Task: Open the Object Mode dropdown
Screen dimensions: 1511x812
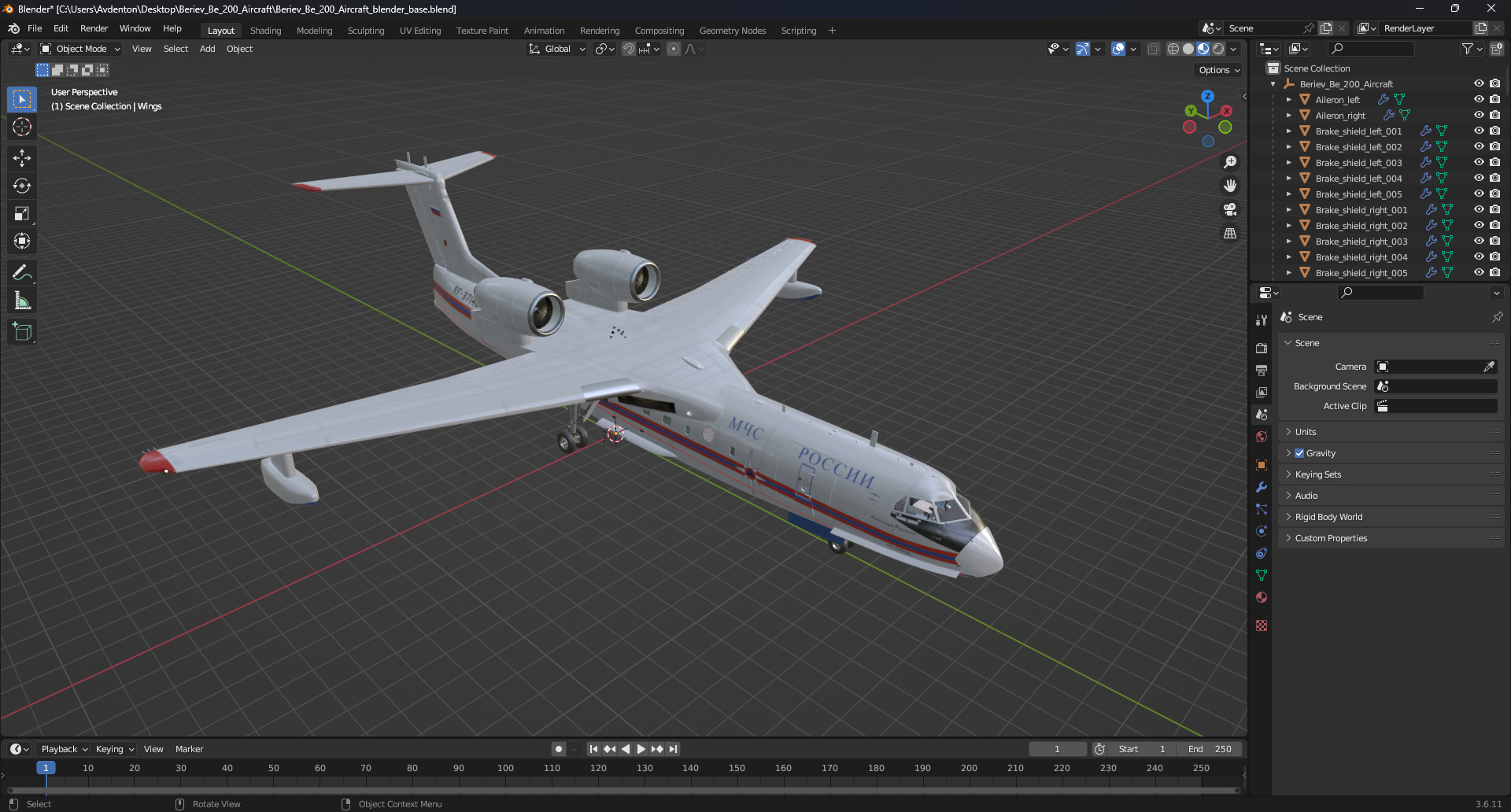Action: coord(80,49)
